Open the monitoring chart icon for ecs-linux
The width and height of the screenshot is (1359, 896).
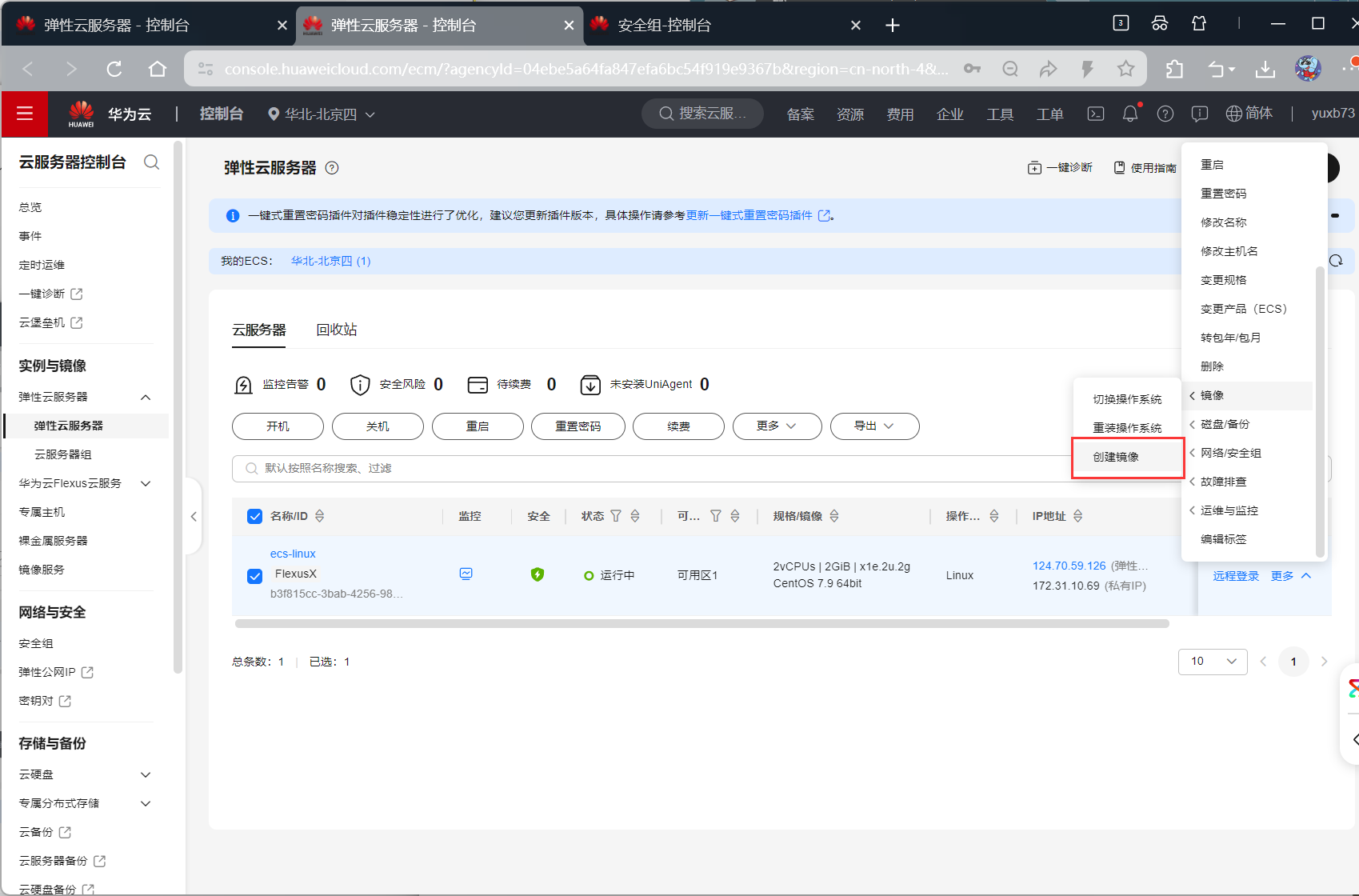click(x=466, y=574)
